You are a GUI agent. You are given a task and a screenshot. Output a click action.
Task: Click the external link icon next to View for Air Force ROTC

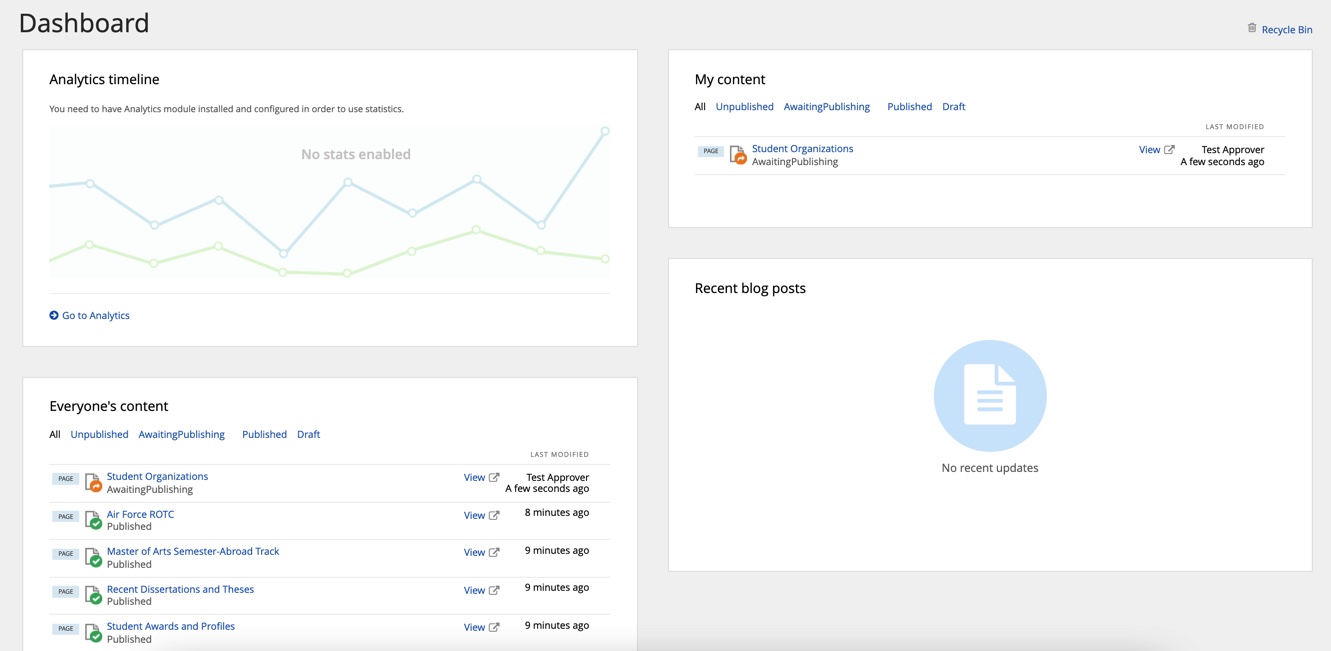click(x=494, y=514)
